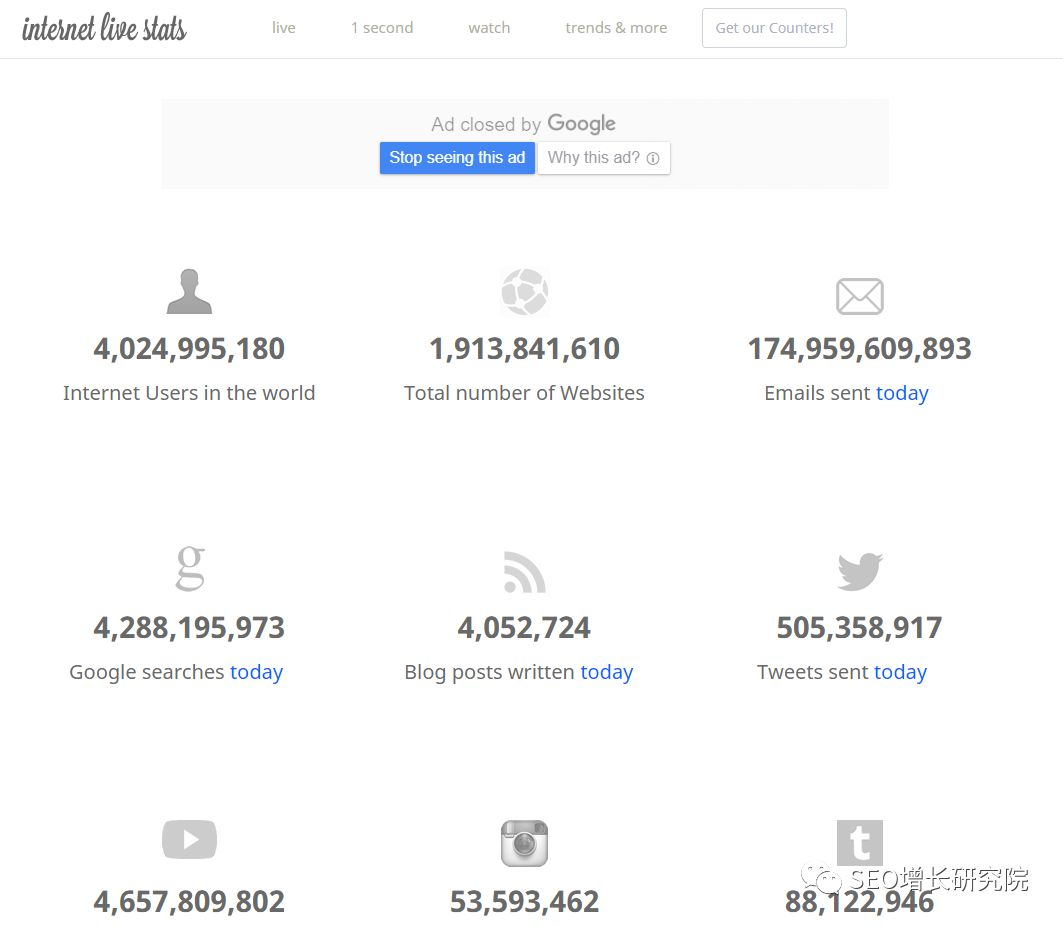Image resolution: width=1063 pixels, height=926 pixels.
Task: Click the Emails sent envelope icon
Action: 860,296
